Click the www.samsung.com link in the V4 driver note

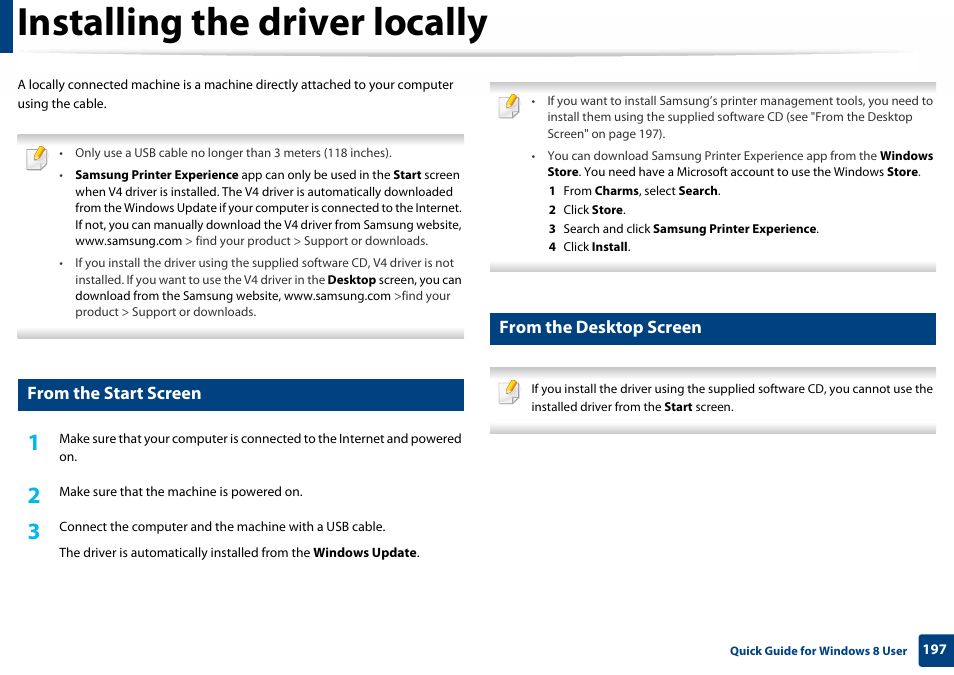pos(128,241)
